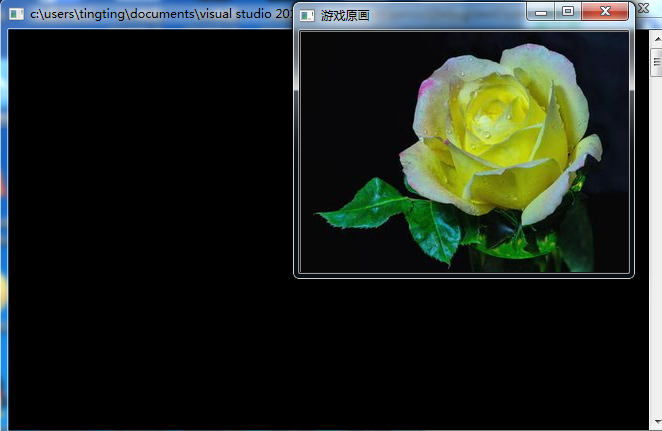
Task: Select the console title bar path text
Action: pos(160,15)
